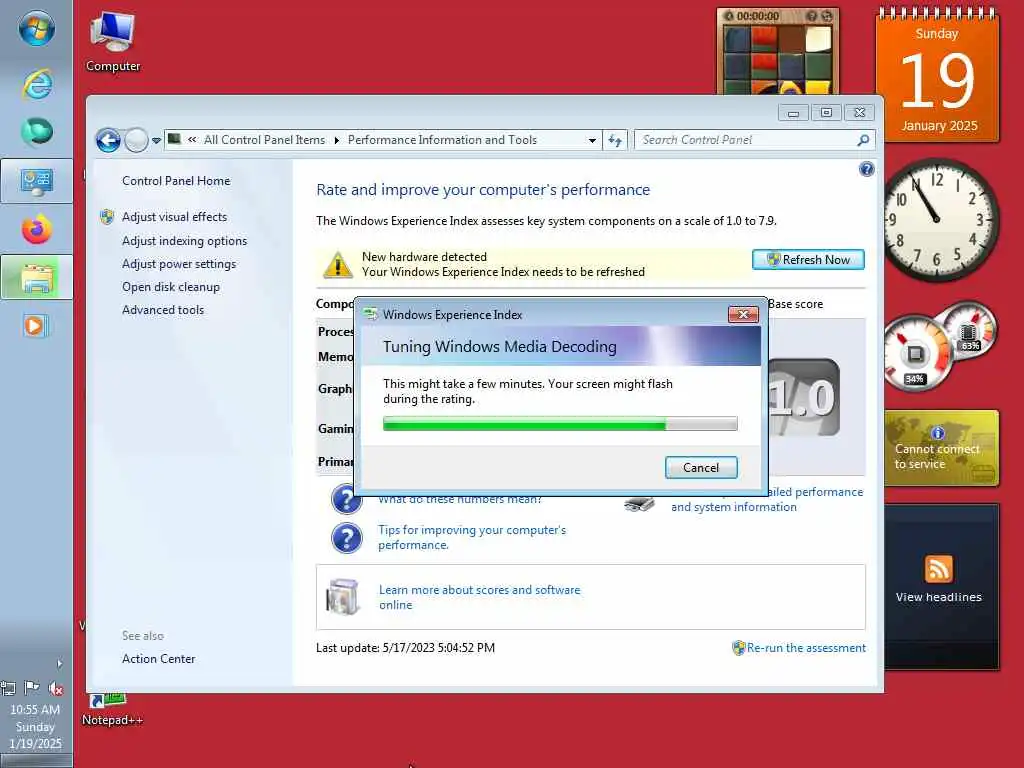Expand the address bar history dropdown

click(x=592, y=140)
